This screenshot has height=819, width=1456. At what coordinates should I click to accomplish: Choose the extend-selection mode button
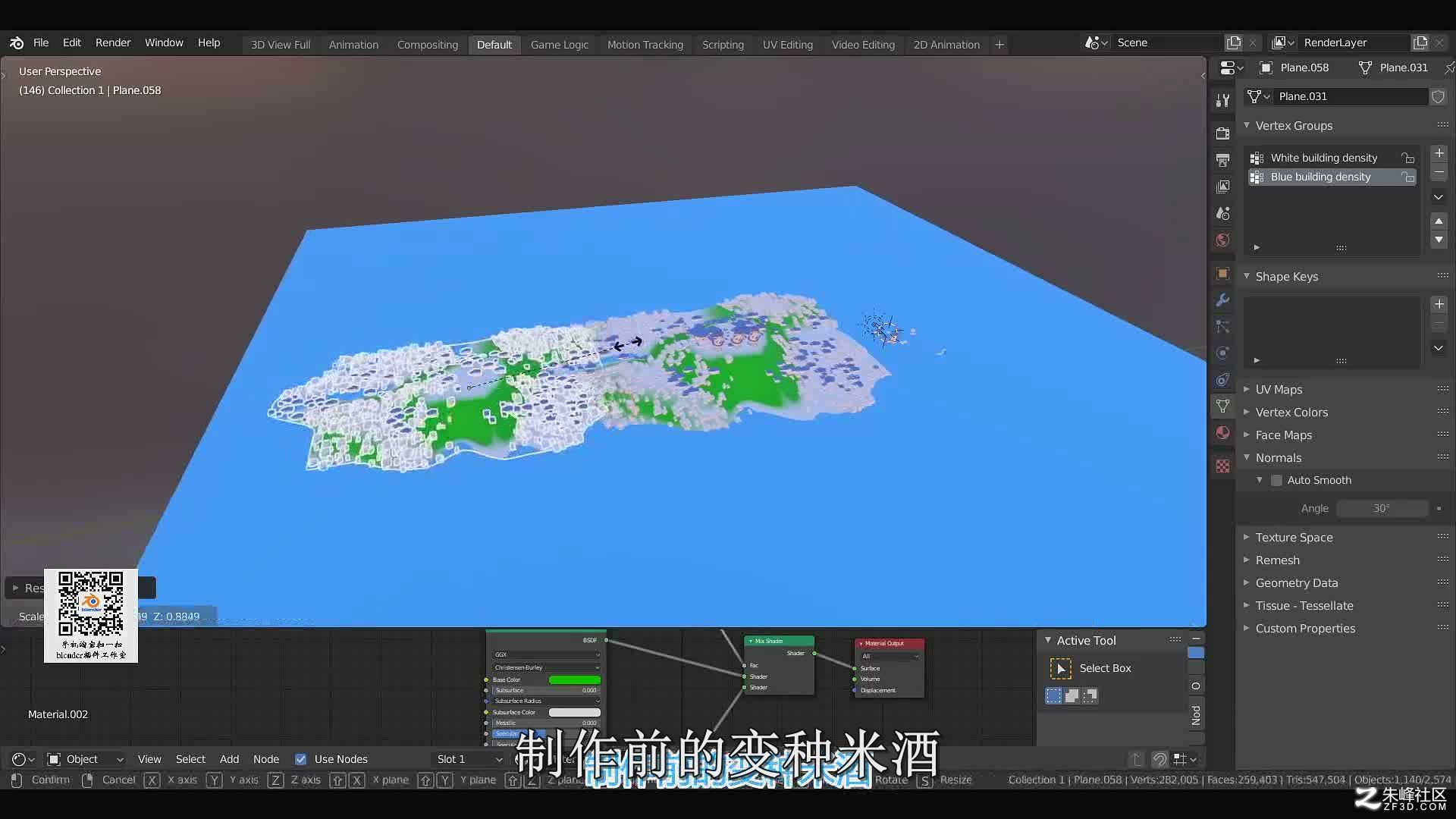[1072, 695]
